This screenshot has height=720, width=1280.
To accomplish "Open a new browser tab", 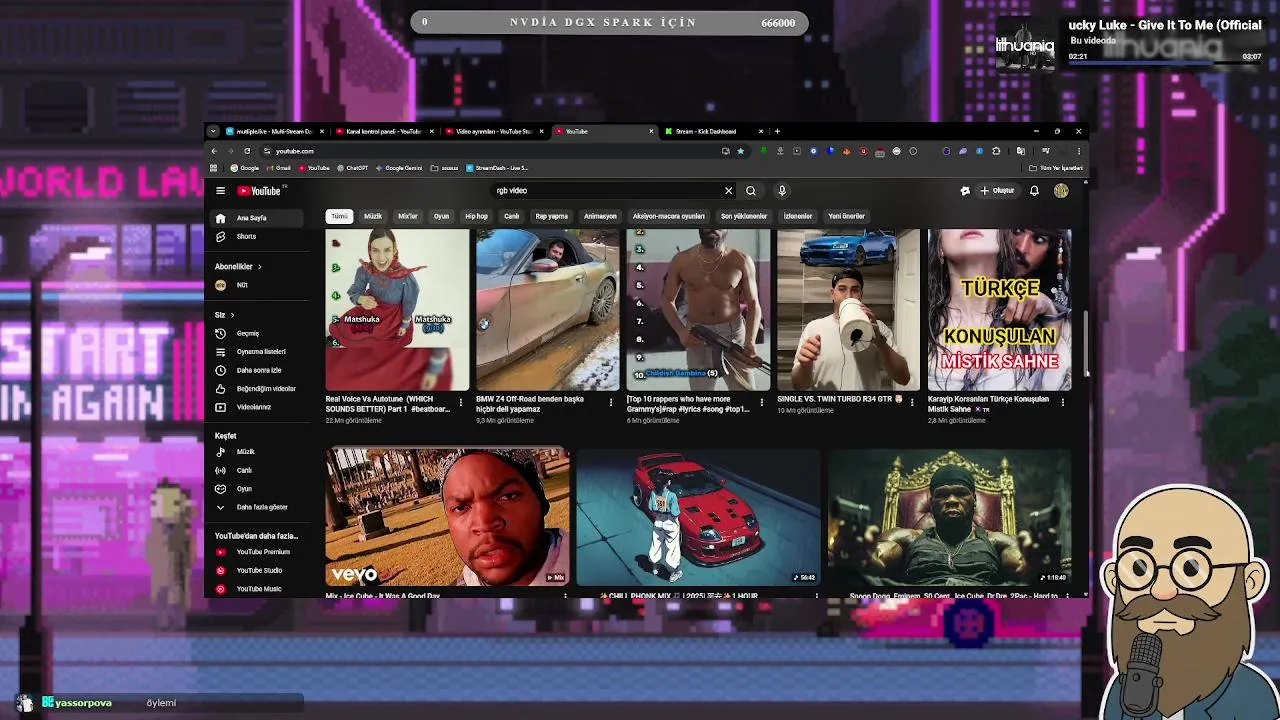I will point(777,131).
